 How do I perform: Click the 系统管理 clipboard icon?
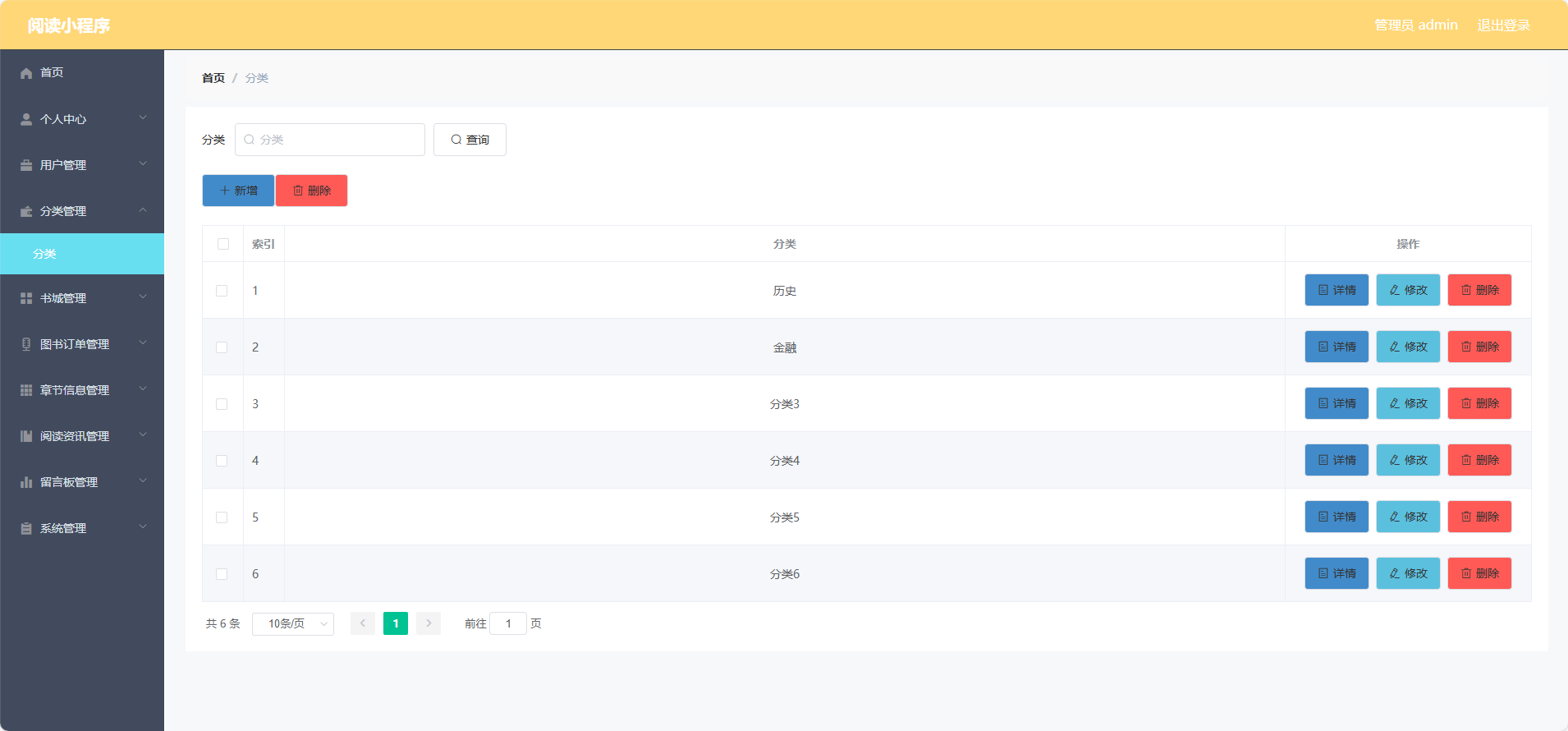point(26,528)
